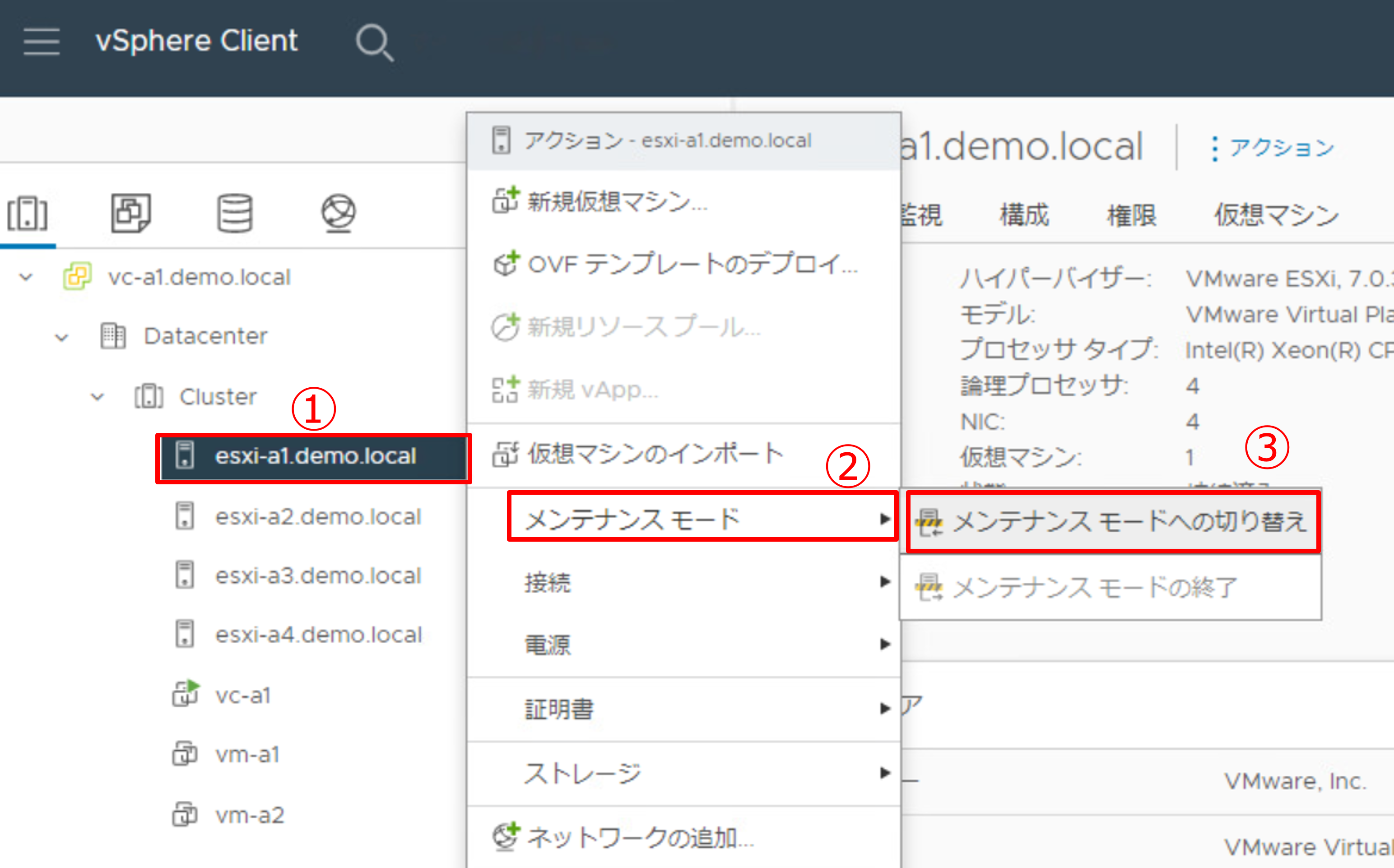The width and height of the screenshot is (1394, 868).
Task: Click the vc-a1.demo.local vCenter icon
Action: [x=78, y=277]
